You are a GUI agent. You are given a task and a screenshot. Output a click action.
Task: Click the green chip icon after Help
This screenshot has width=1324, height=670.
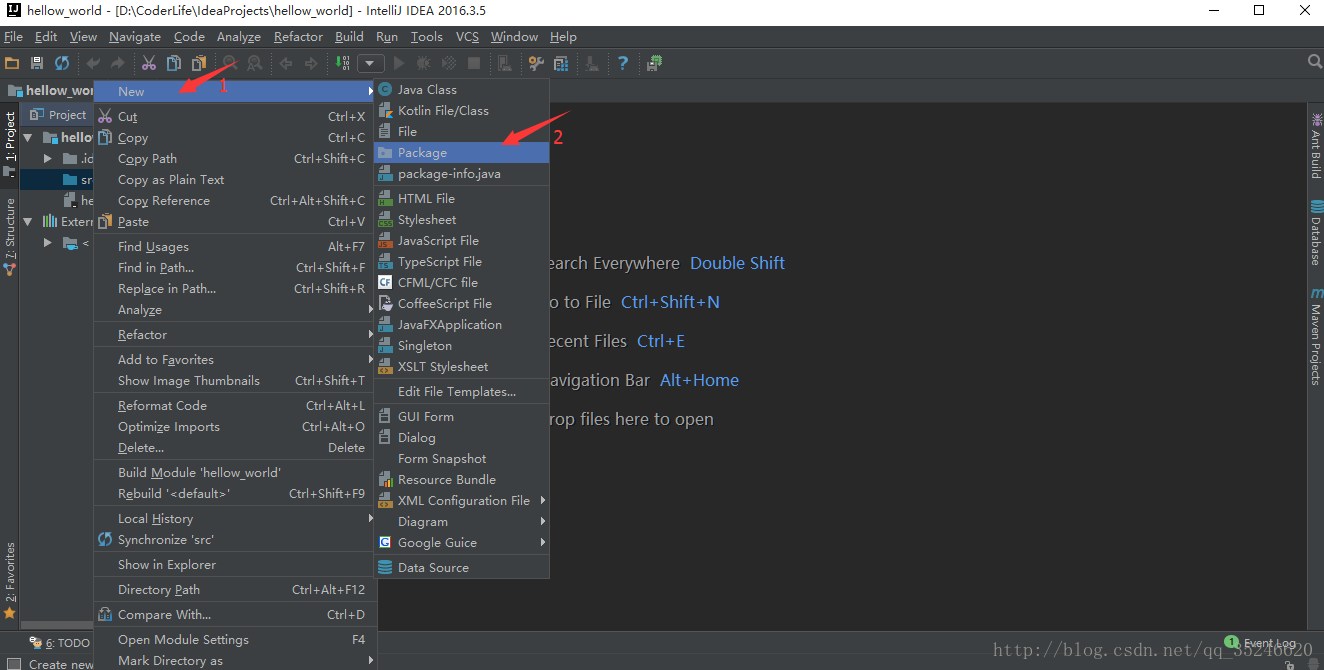coord(654,63)
